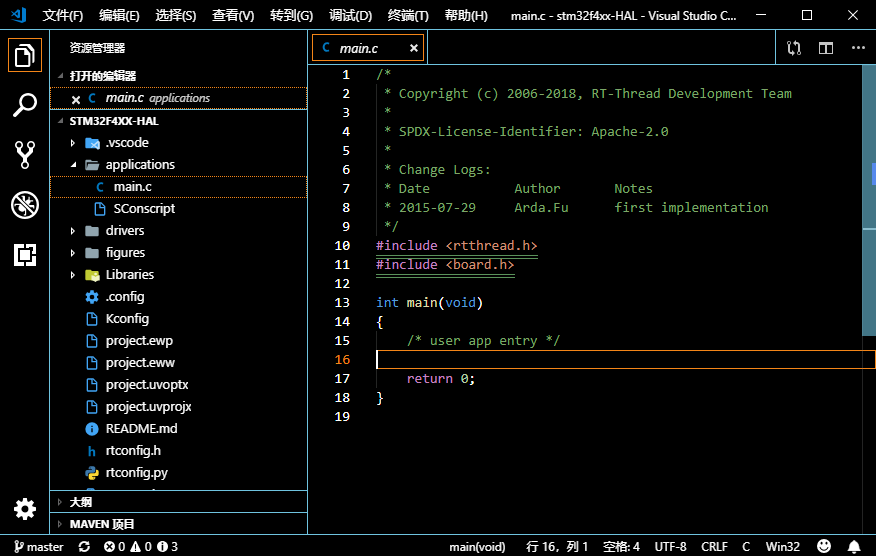This screenshot has width=876, height=556.
Task: Click the int main(void) declaration
Action: click(429, 302)
